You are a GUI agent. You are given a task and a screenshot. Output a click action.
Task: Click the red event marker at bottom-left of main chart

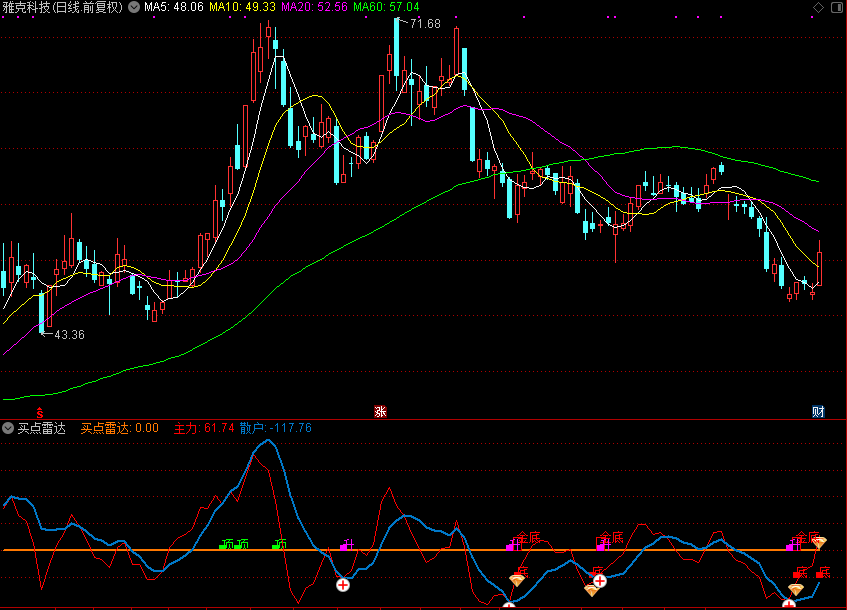click(x=40, y=411)
